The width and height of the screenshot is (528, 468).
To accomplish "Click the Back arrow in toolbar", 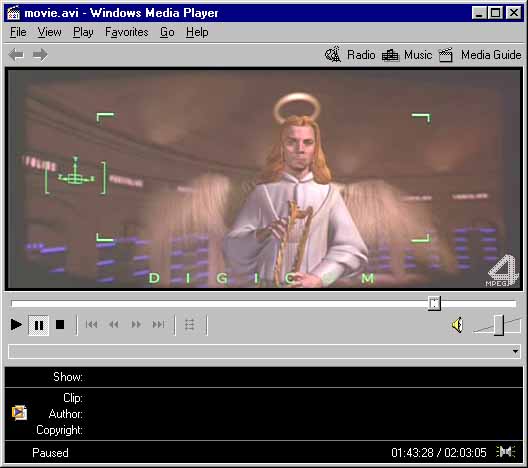I will click(16, 55).
